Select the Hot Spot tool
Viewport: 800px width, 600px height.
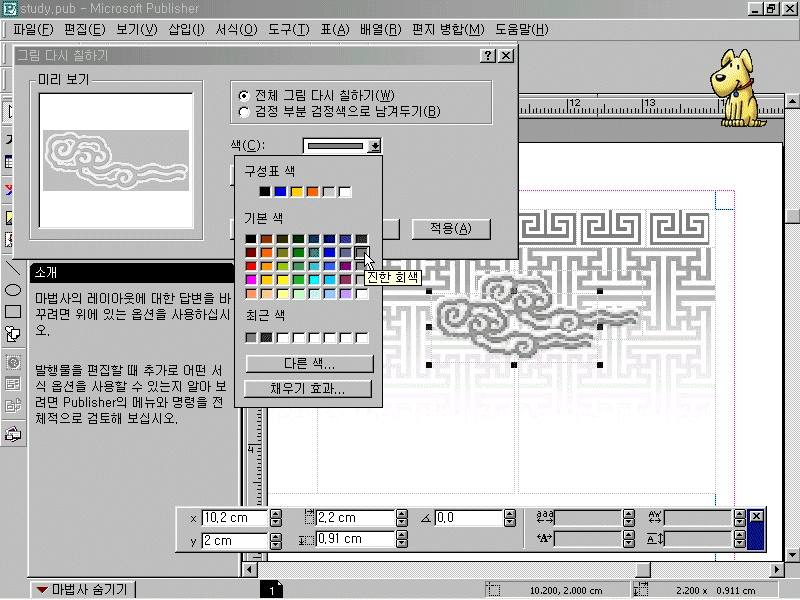(12, 363)
